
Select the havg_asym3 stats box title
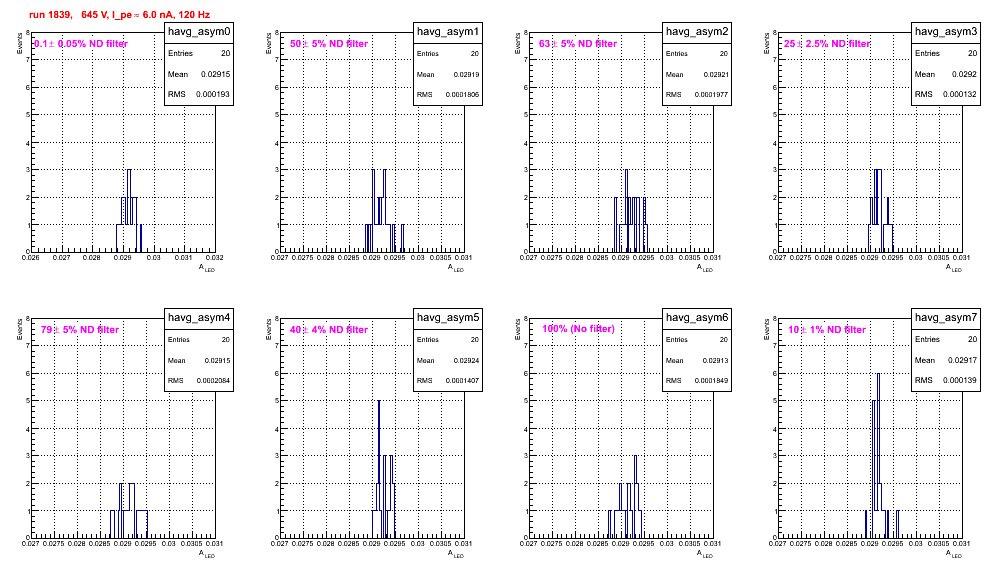946,32
